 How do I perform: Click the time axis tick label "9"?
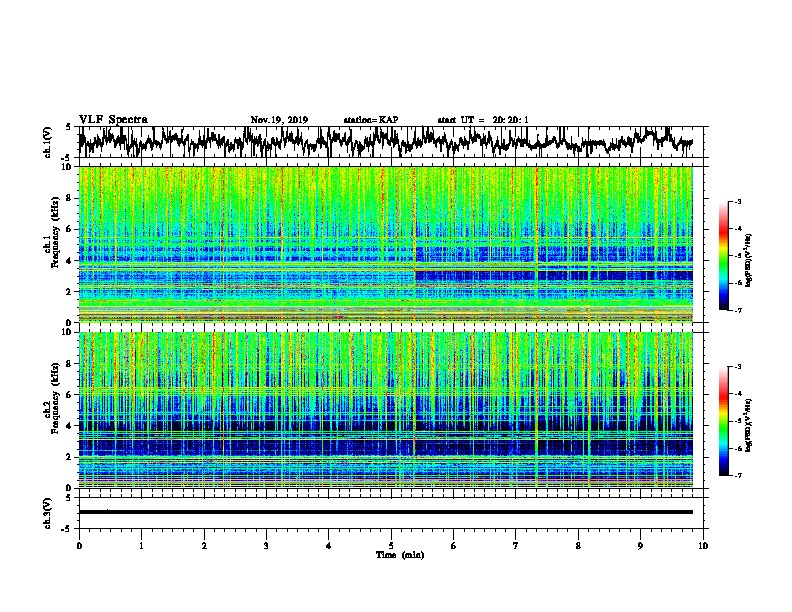point(640,546)
